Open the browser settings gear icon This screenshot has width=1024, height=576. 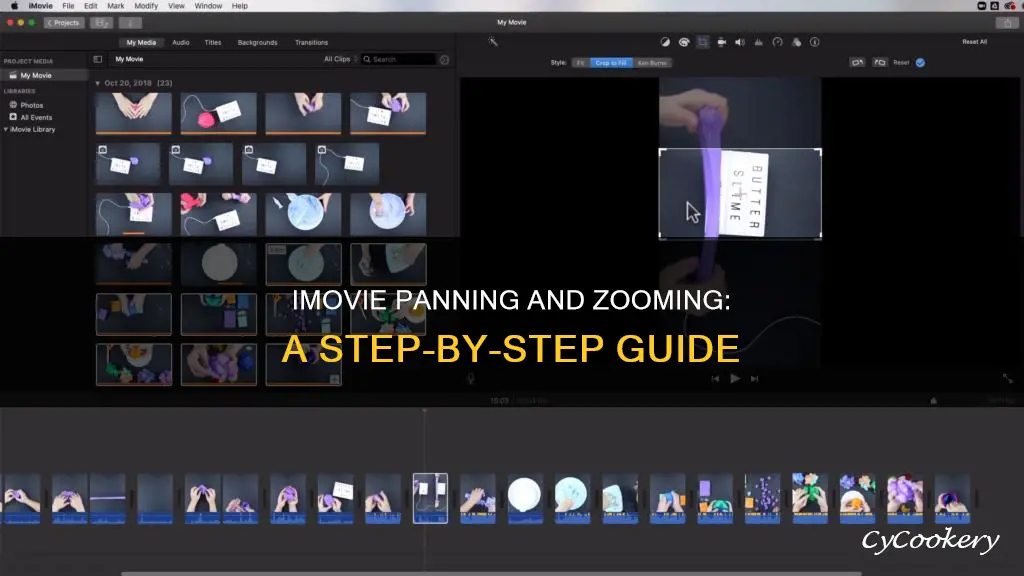tap(444, 59)
